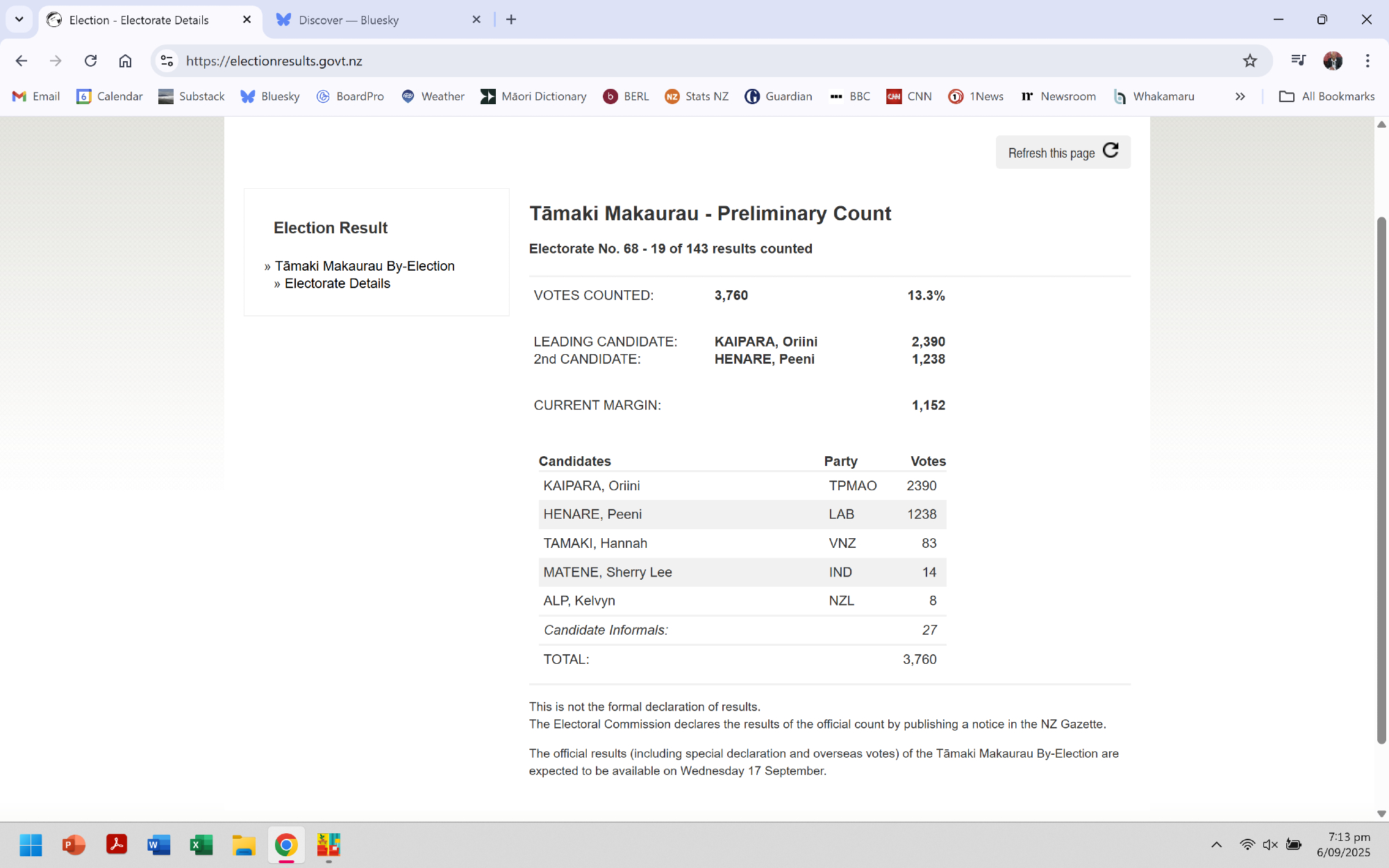The width and height of the screenshot is (1389, 868).
Task: Open a new browser tab
Action: (511, 19)
